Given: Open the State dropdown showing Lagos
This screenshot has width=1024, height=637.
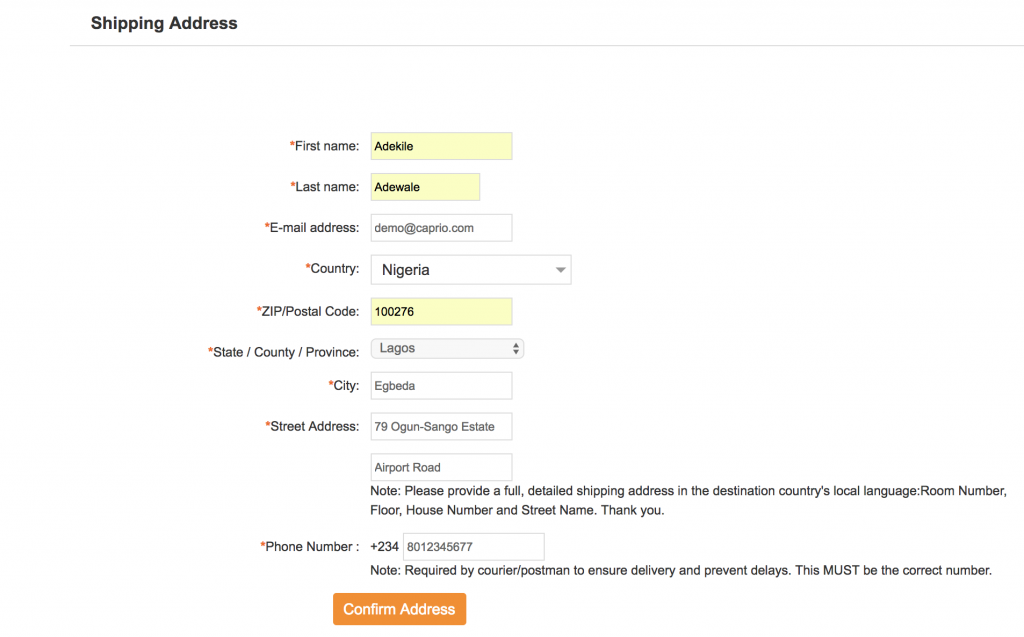Looking at the screenshot, I should (x=447, y=348).
